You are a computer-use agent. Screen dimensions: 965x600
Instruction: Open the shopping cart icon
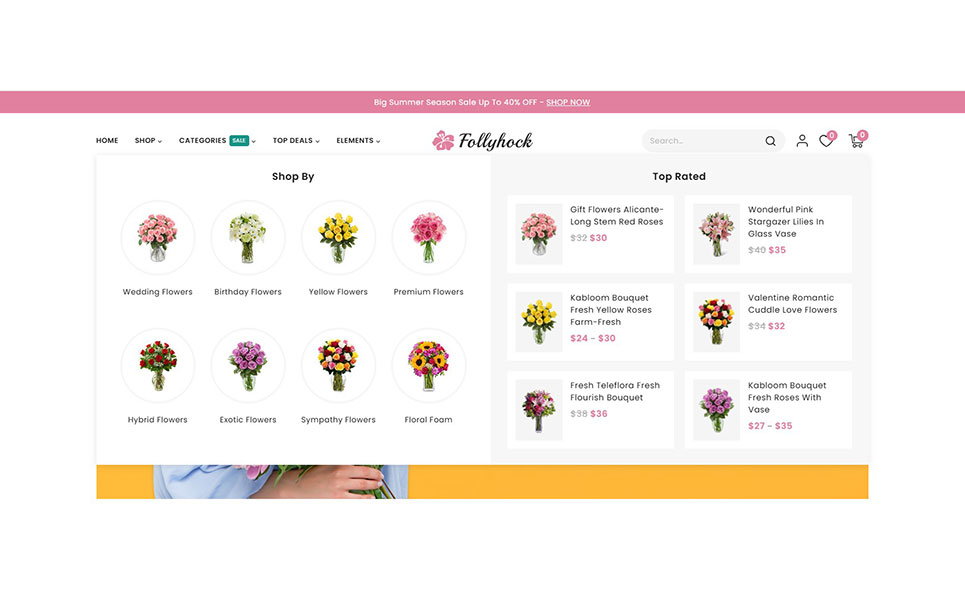click(x=856, y=141)
